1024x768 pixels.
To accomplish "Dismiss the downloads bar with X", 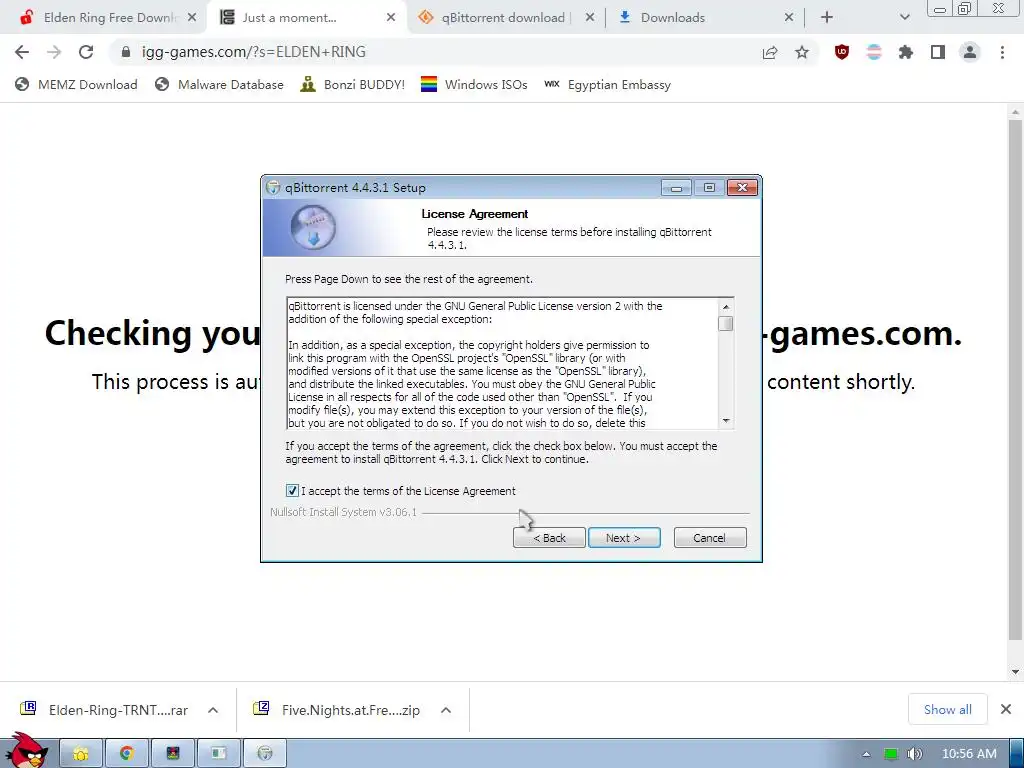I will 1006,709.
